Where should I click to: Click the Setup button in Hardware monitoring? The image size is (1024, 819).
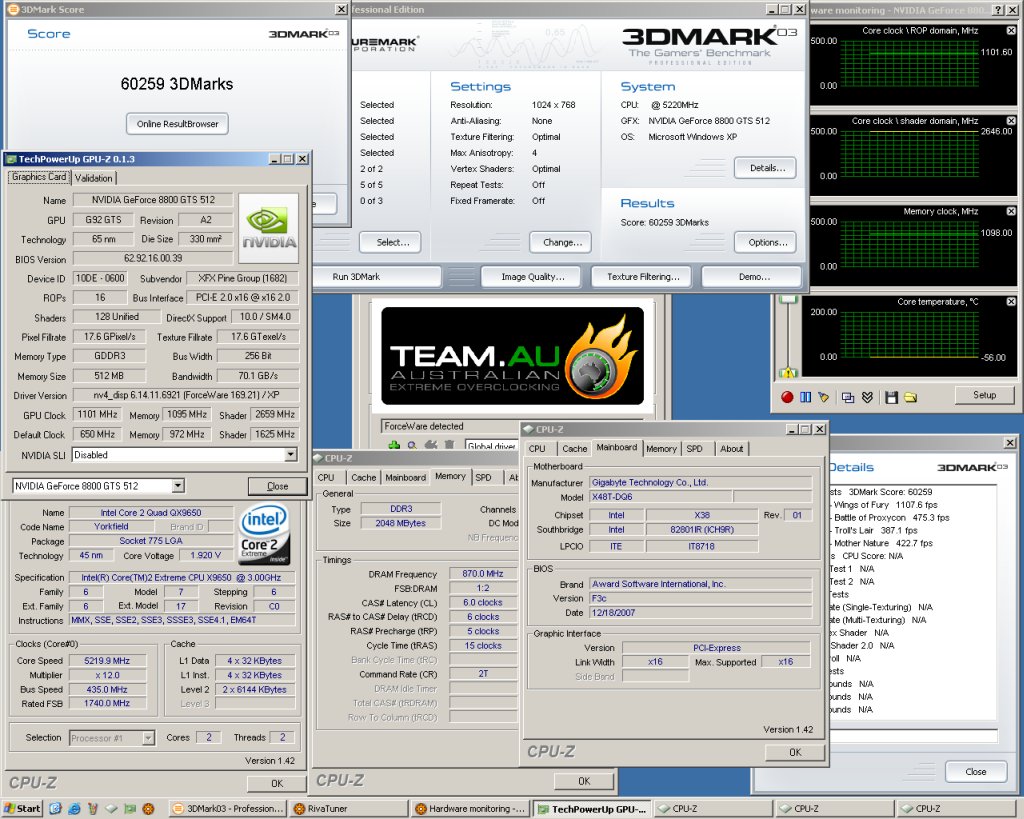click(984, 395)
